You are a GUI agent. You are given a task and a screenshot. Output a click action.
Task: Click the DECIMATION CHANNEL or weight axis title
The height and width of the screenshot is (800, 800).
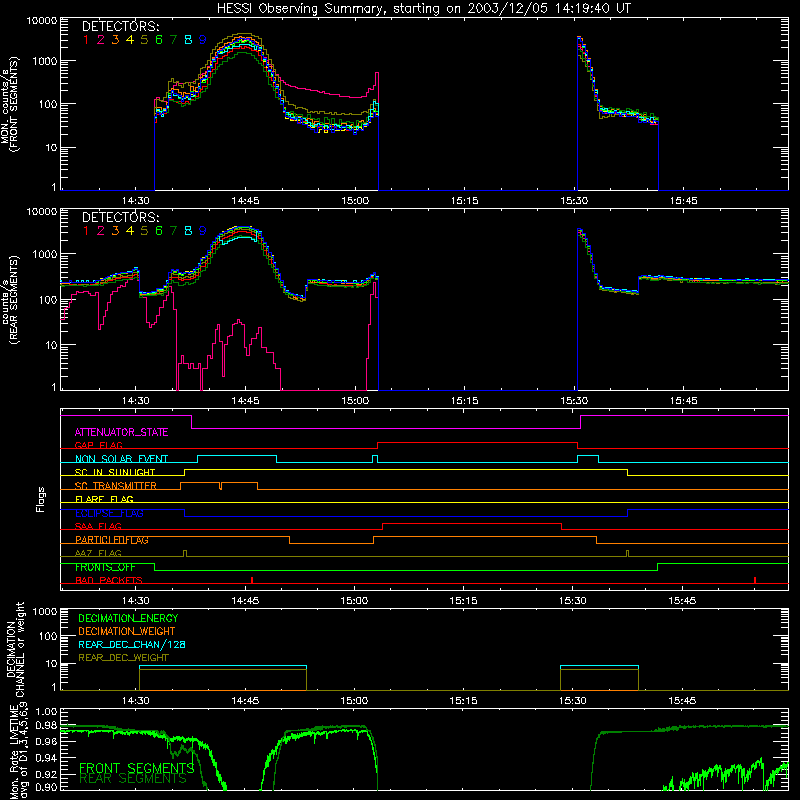coord(15,649)
